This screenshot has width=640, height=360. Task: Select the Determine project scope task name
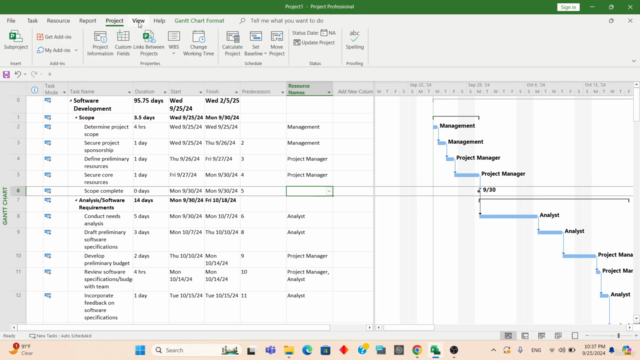[106, 131]
